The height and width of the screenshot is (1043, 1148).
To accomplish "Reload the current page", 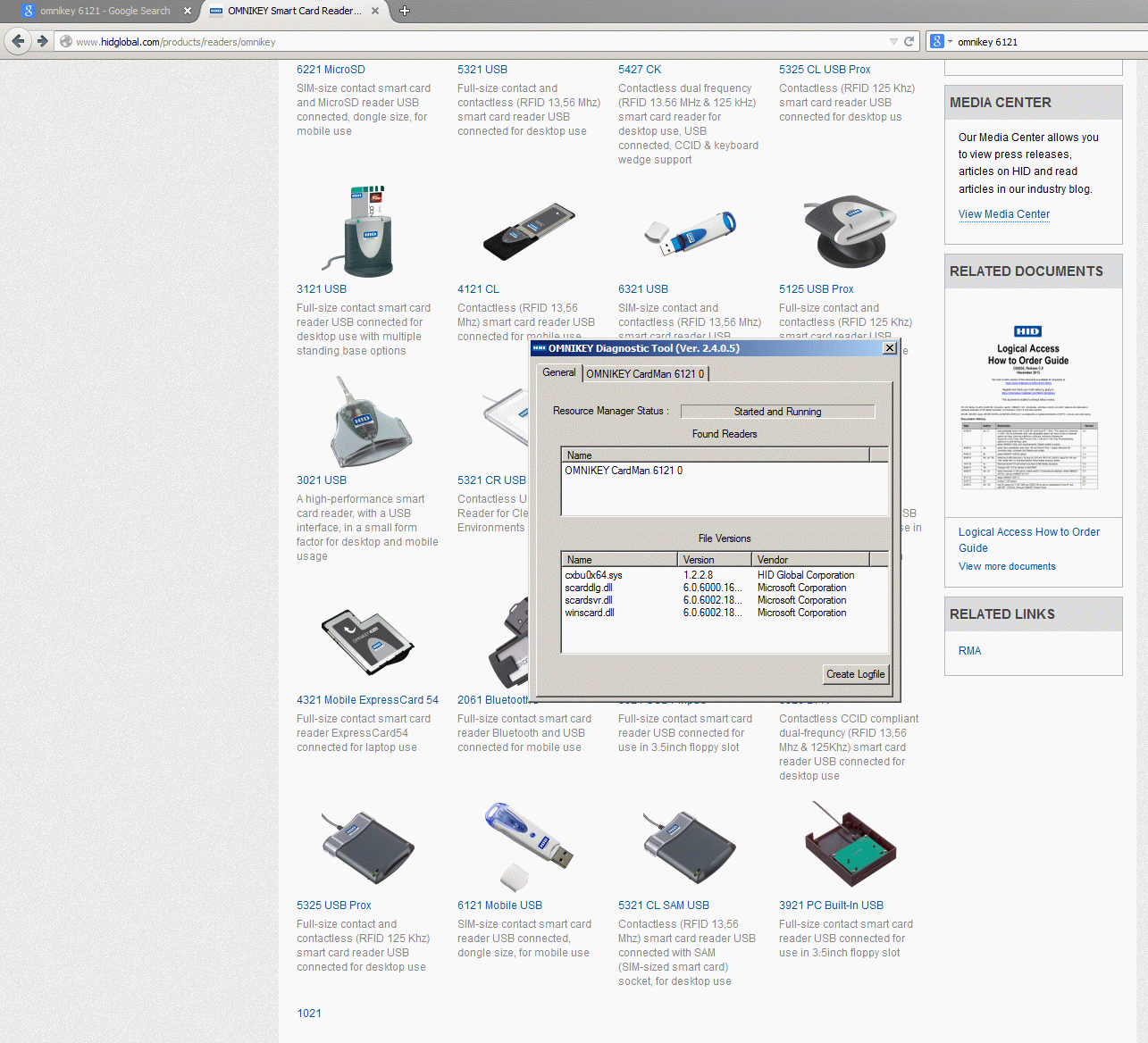I will pos(909,41).
